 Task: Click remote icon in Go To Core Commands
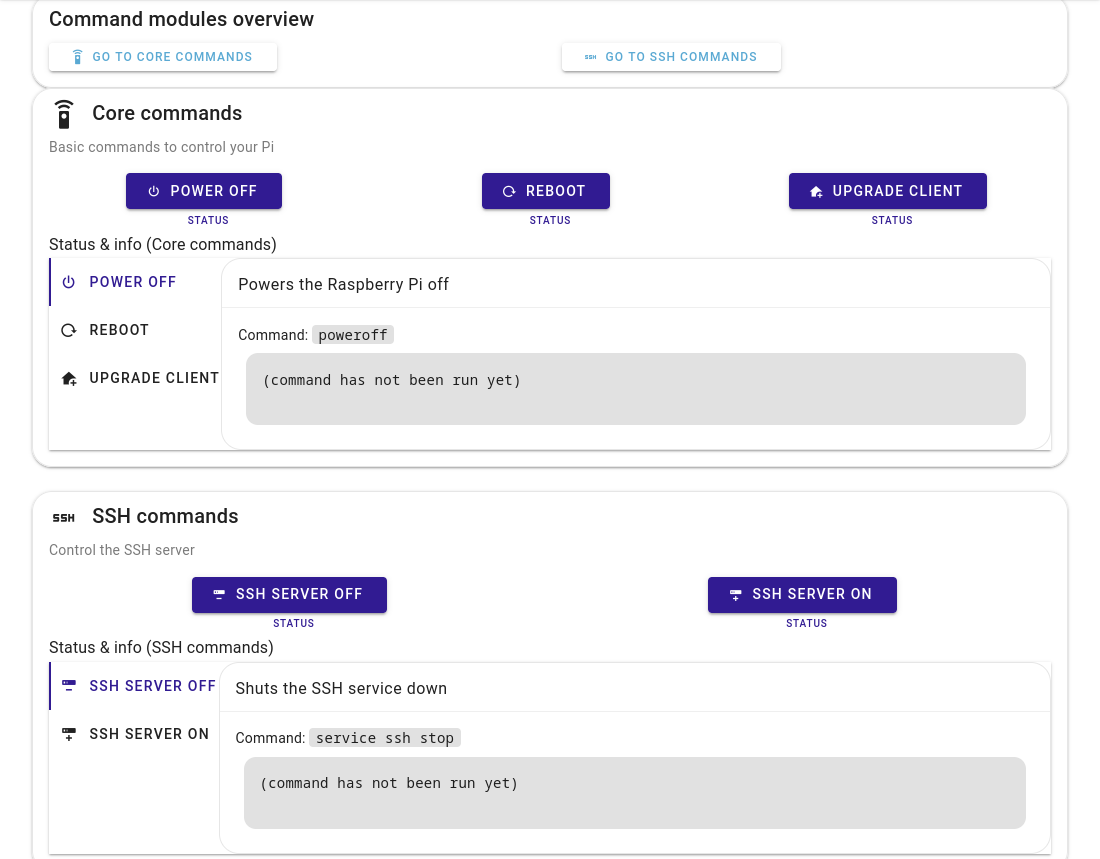78,57
